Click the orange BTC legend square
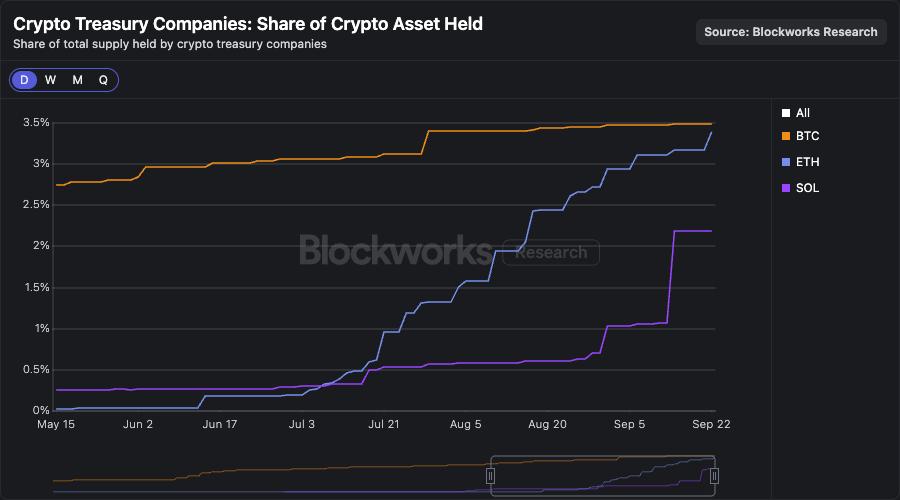Image resolution: width=900 pixels, height=500 pixels. (x=786, y=136)
